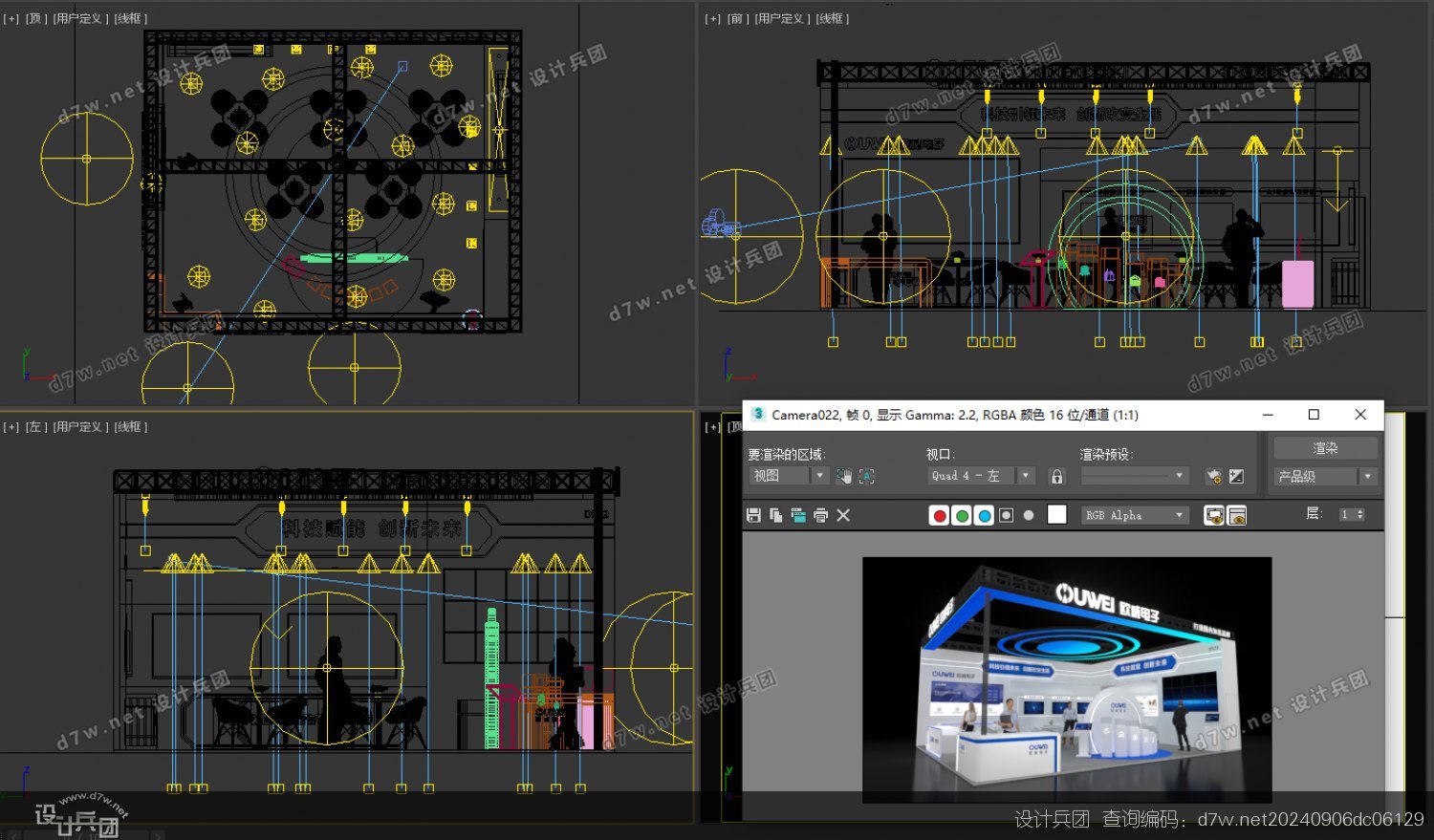Open the 渲染预设 render preset dropdown

point(1135,476)
